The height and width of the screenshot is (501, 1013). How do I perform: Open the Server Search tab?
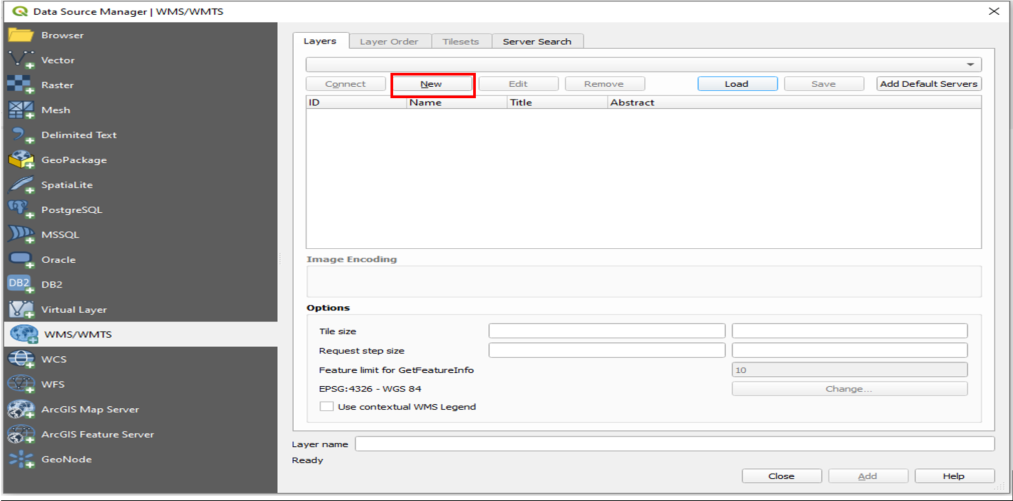[537, 41]
